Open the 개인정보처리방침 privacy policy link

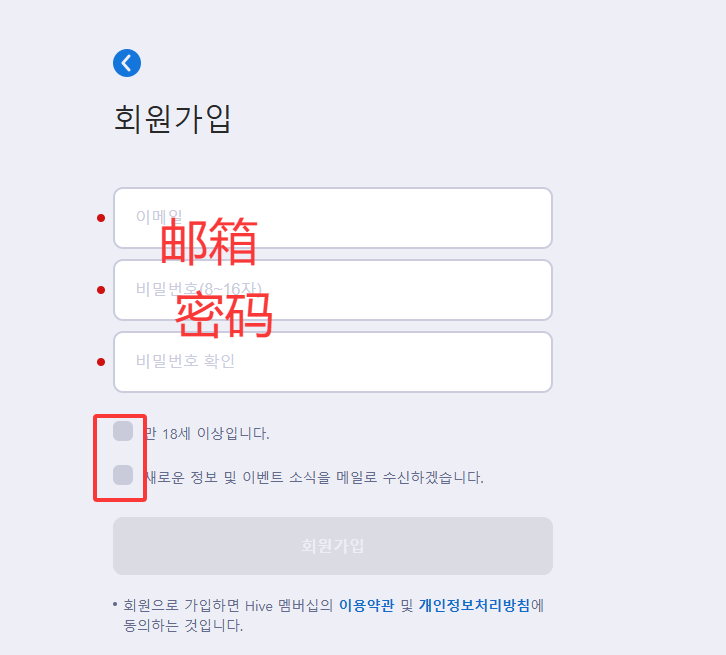tap(474, 605)
